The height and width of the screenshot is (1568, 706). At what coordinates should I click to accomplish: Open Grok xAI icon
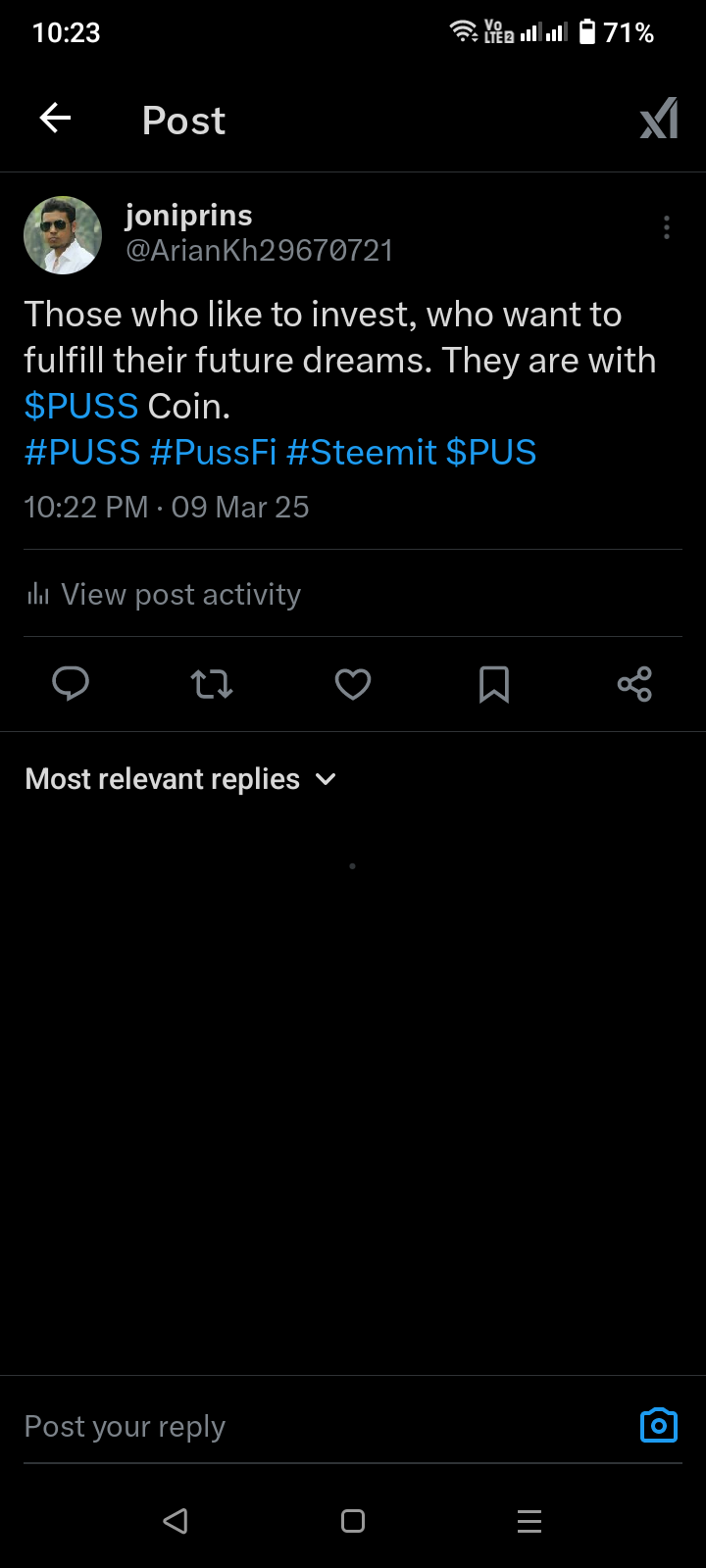[x=659, y=119]
